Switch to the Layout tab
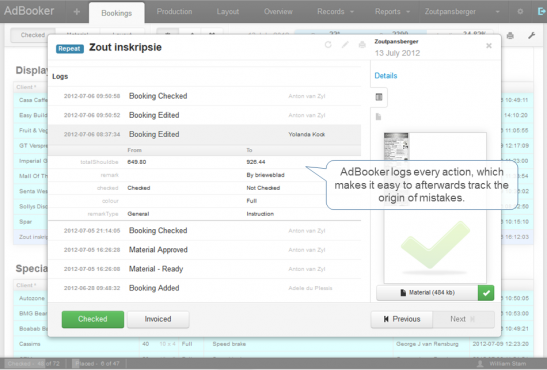The image size is (547, 370). point(228,12)
